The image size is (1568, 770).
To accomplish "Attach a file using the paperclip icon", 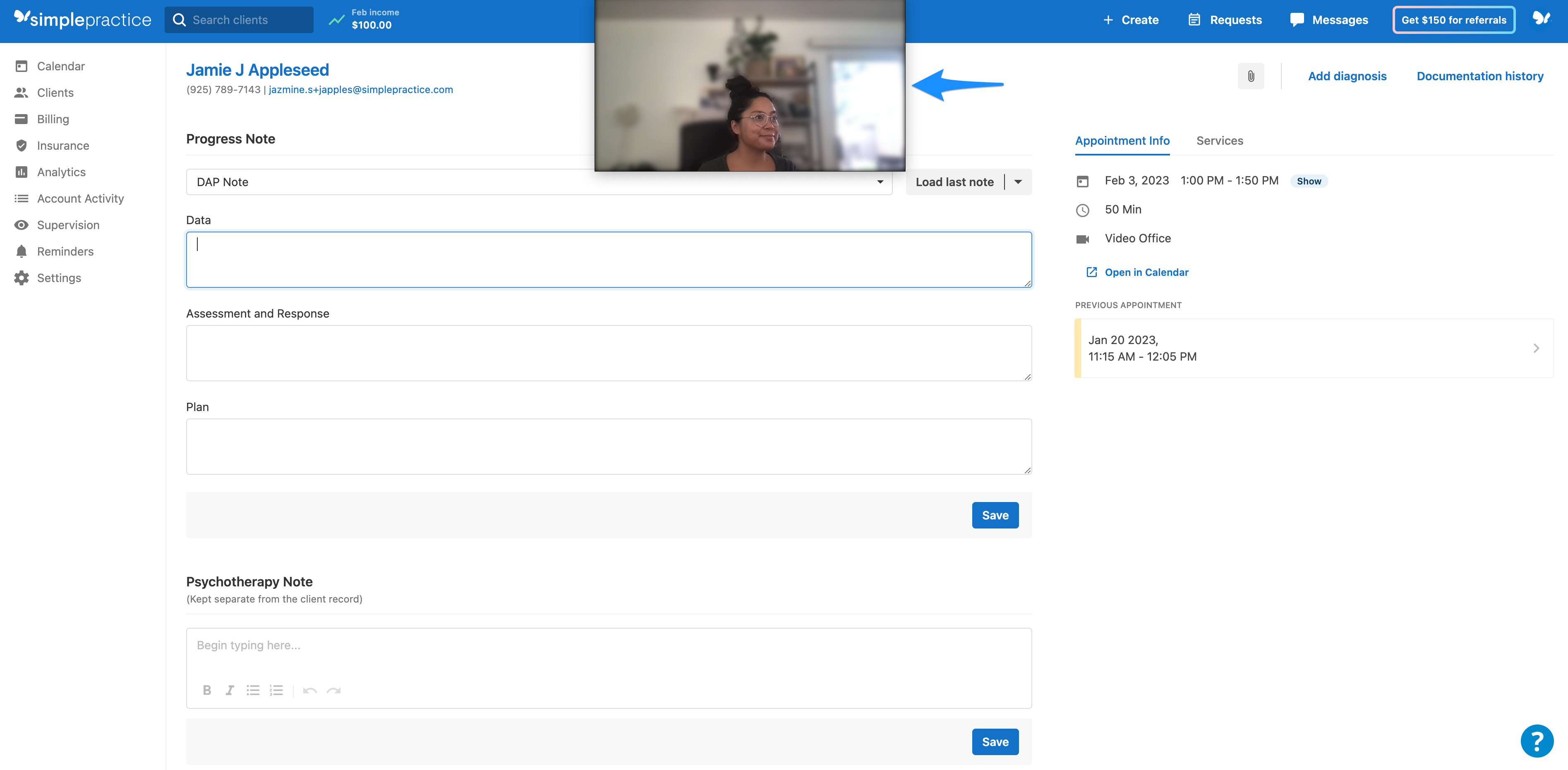I will [x=1251, y=76].
